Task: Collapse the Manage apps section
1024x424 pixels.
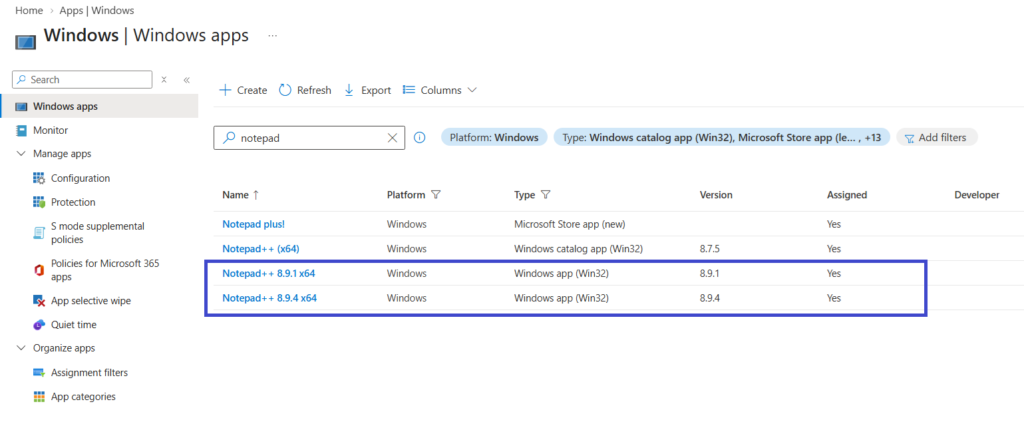Action: click(22, 154)
